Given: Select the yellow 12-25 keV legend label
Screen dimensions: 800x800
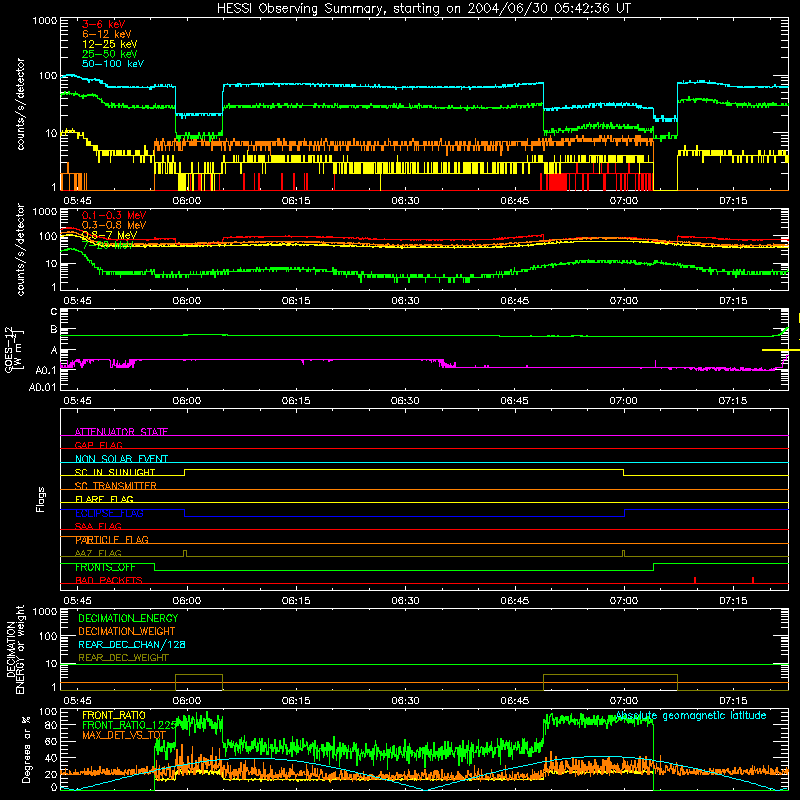Looking at the screenshot, I should (110, 44).
